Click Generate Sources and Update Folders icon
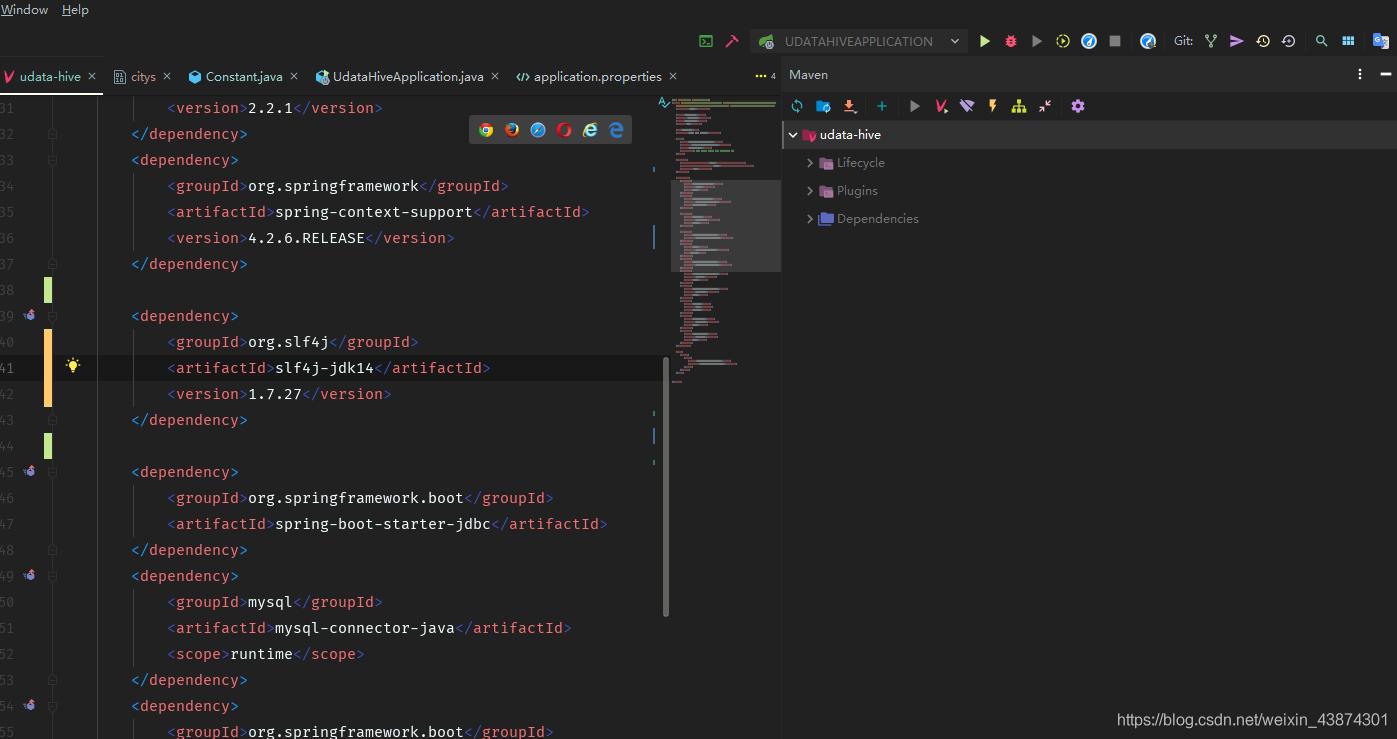This screenshot has height=739, width=1397. tap(823, 106)
